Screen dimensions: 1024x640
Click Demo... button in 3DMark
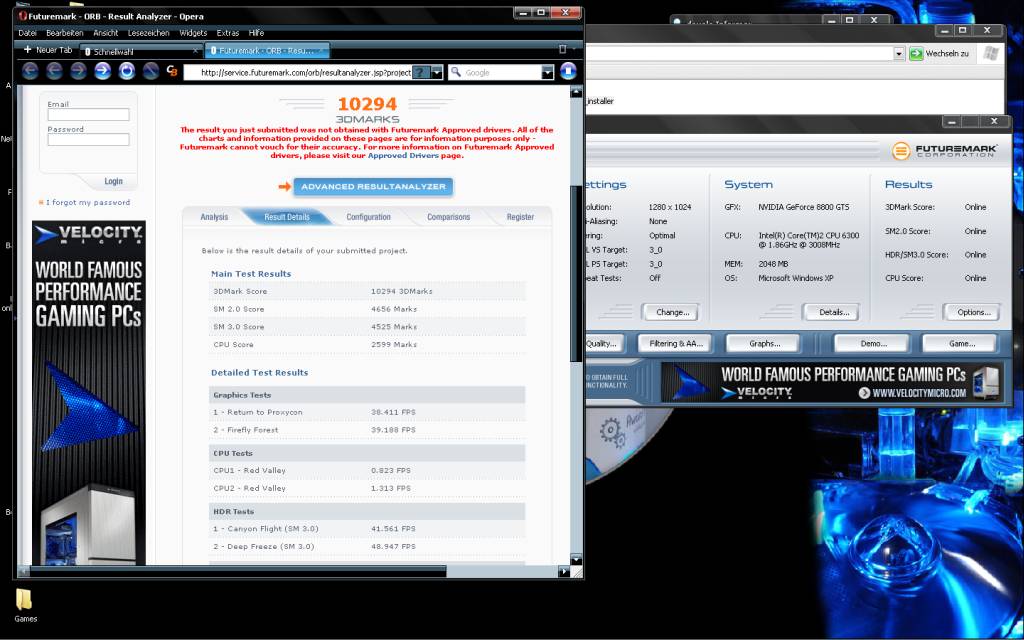[x=872, y=344]
